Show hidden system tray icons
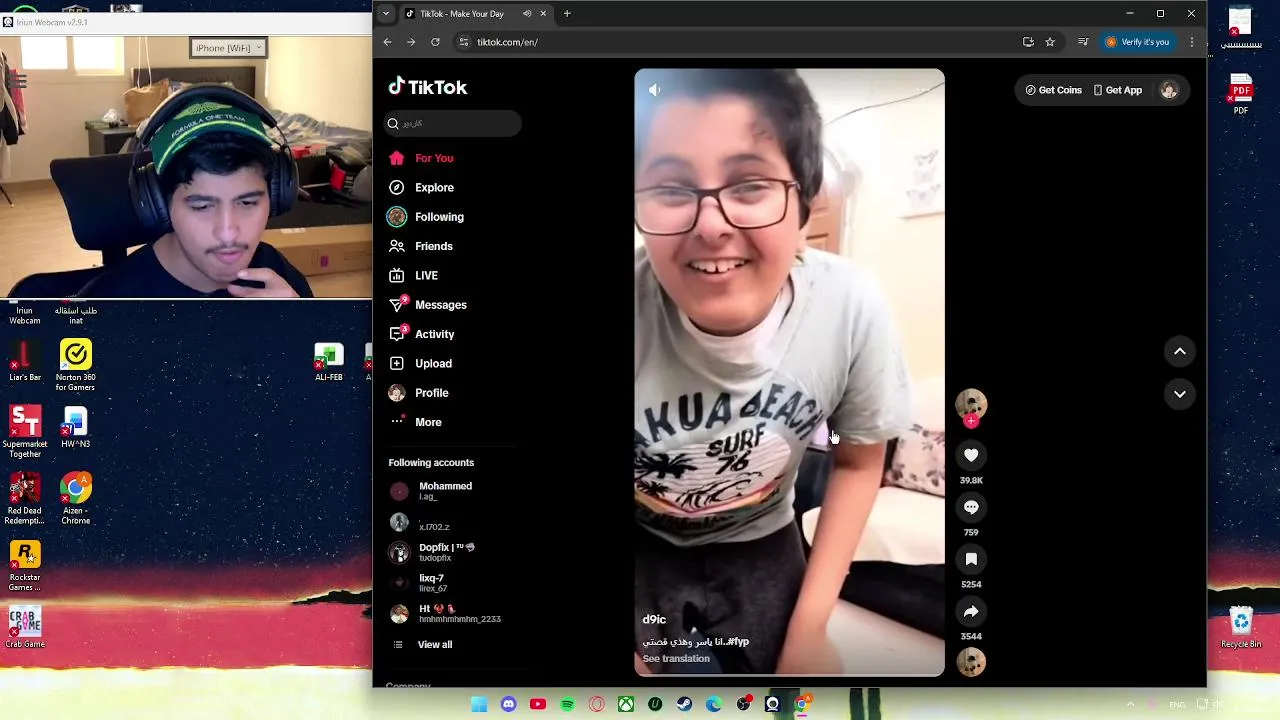The height and width of the screenshot is (720, 1280). 1131,705
